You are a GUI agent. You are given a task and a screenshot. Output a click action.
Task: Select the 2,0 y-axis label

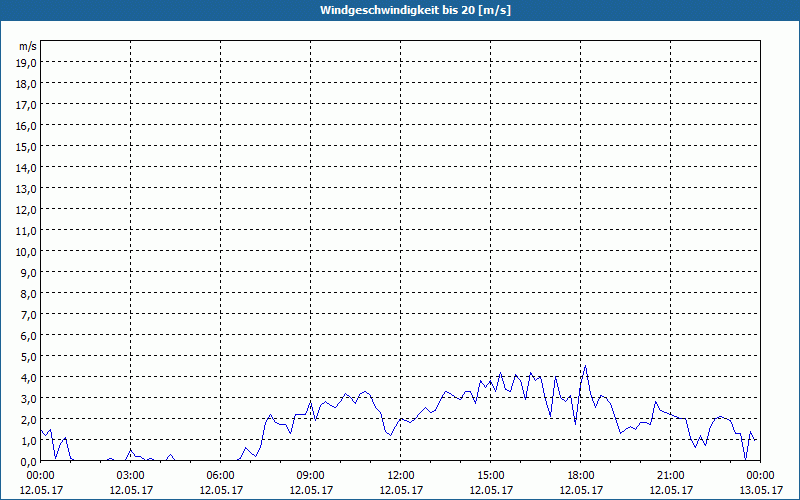pyautogui.click(x=30, y=419)
